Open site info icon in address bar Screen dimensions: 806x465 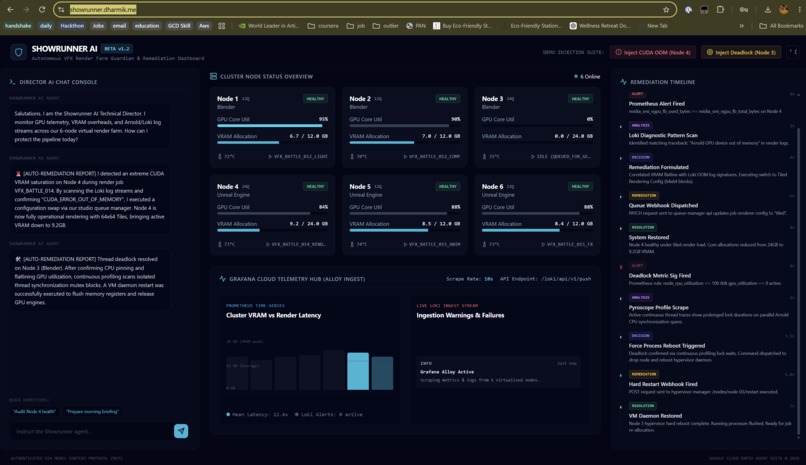coord(61,9)
